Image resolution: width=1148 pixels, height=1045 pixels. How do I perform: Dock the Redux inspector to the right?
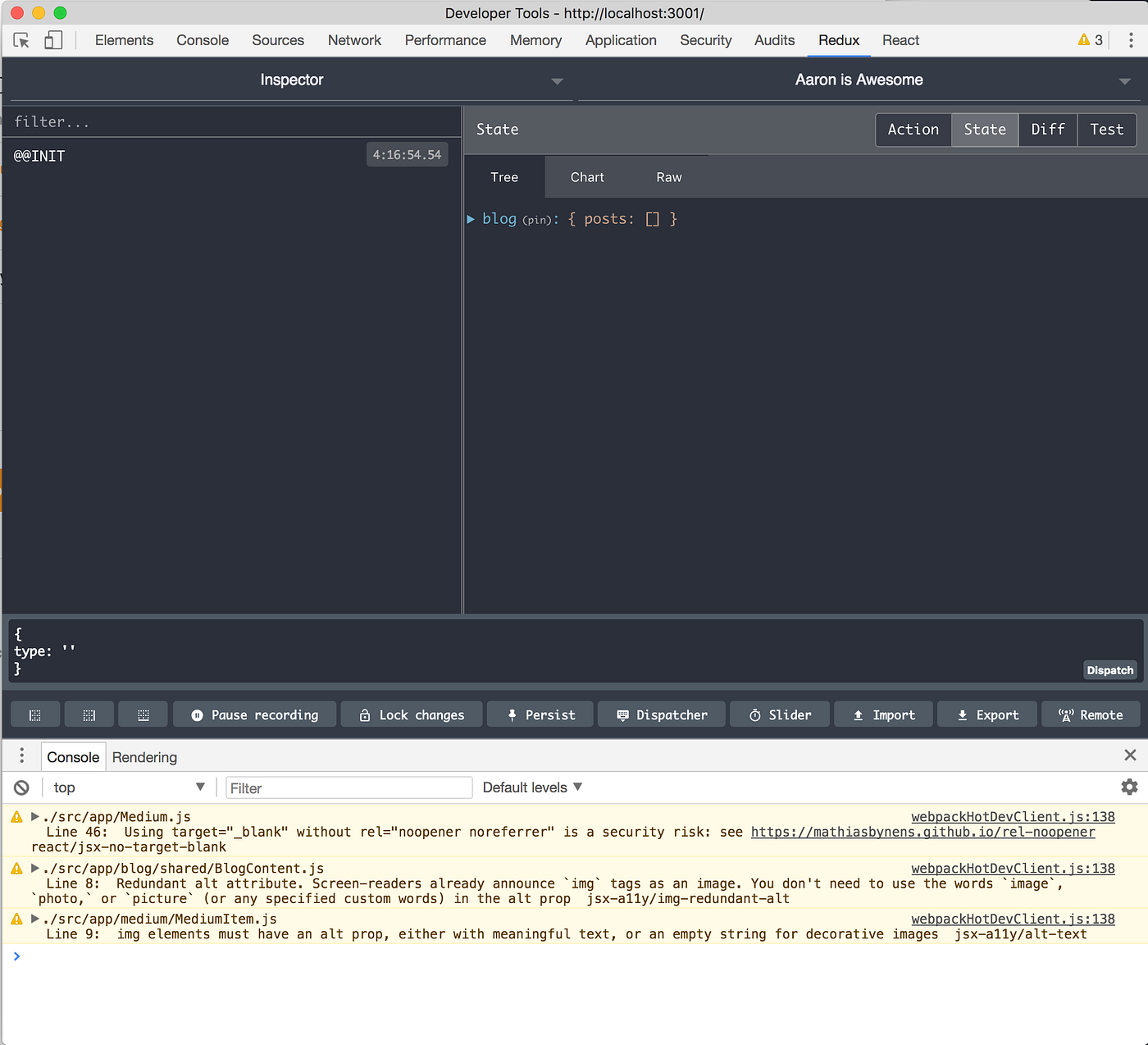[x=89, y=714]
